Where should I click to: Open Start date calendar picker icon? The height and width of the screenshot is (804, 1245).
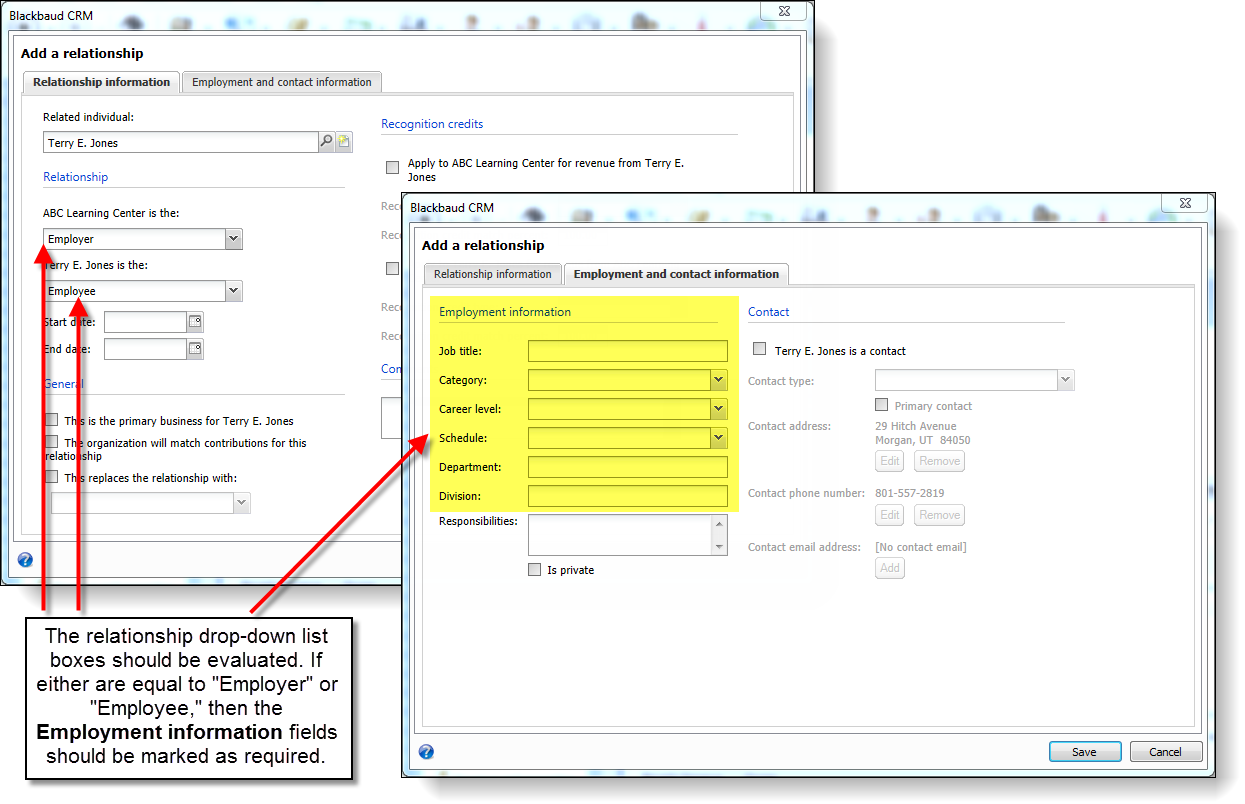click(195, 322)
